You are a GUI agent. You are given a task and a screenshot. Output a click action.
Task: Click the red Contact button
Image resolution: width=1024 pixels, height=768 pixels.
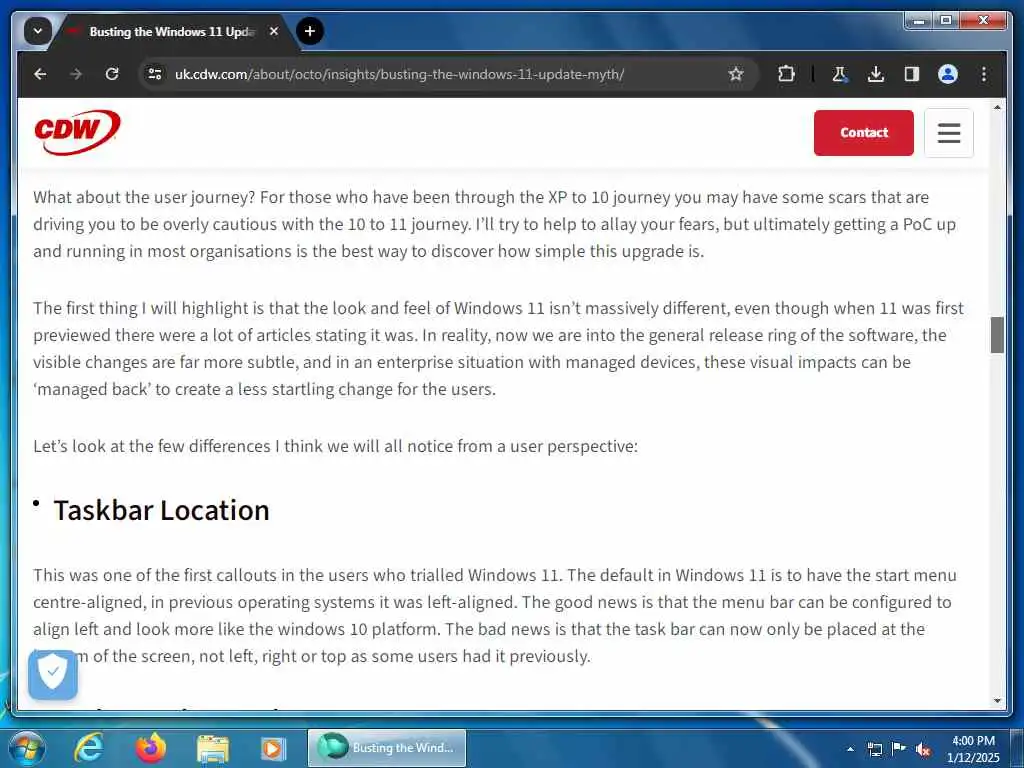coord(863,133)
